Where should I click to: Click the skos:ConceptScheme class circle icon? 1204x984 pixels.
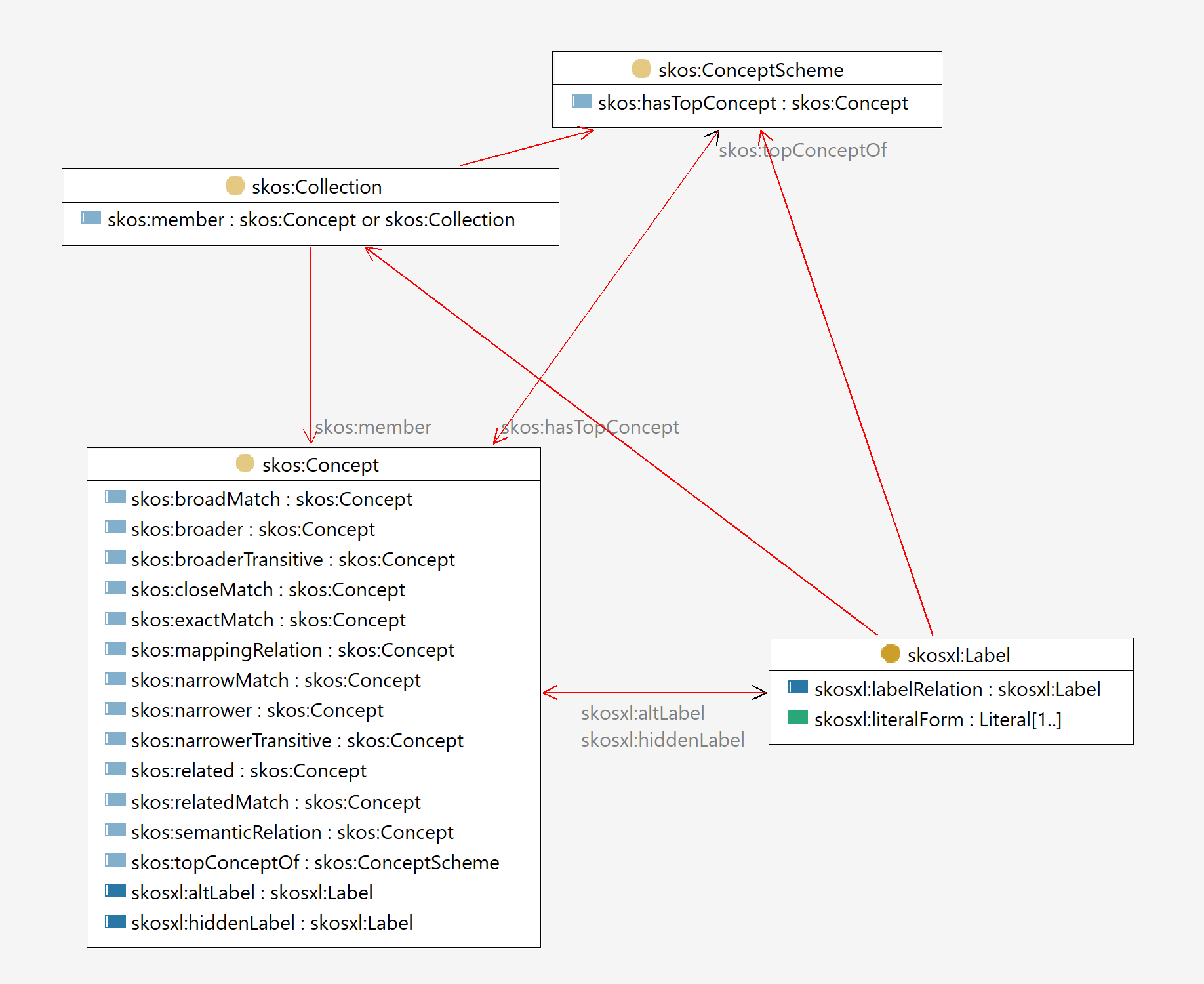(x=641, y=69)
